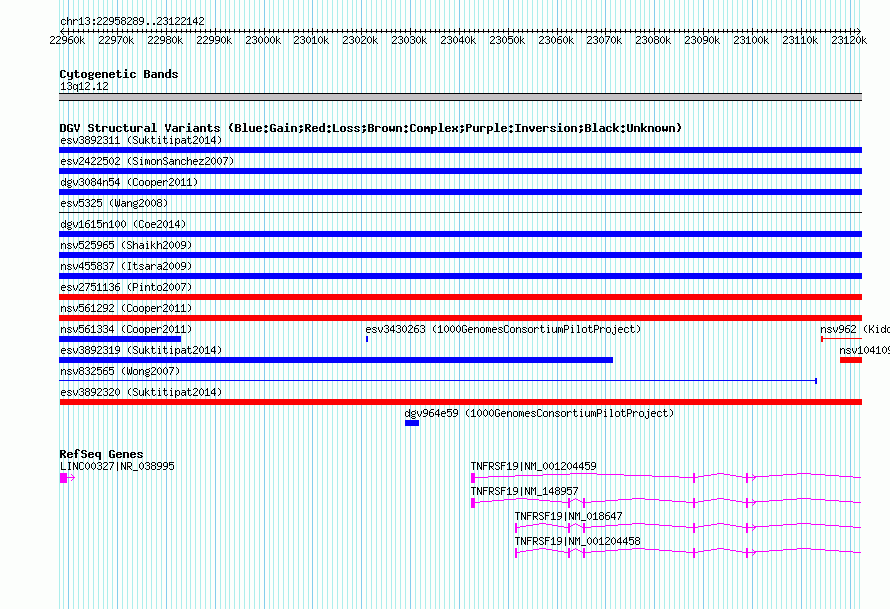This screenshot has width=890, height=609.
Task: Click the esv3892311 (Suktitipat2014) label text
Action: point(141,140)
